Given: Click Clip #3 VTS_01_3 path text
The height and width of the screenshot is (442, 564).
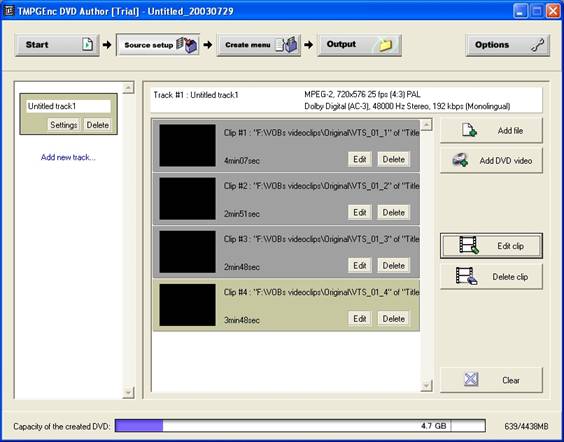Looking at the screenshot, I should 321,239.
